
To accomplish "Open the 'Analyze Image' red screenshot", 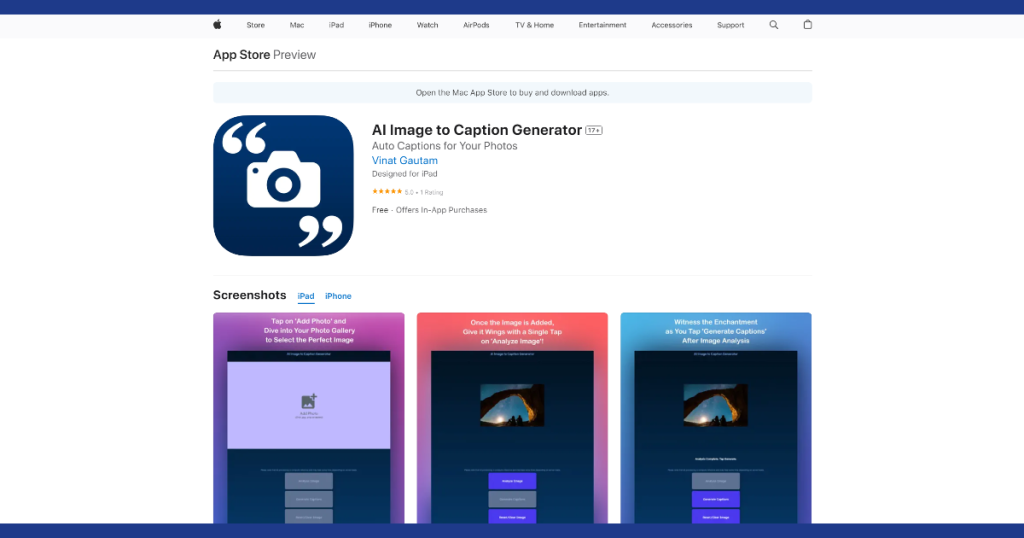I will tap(513, 418).
